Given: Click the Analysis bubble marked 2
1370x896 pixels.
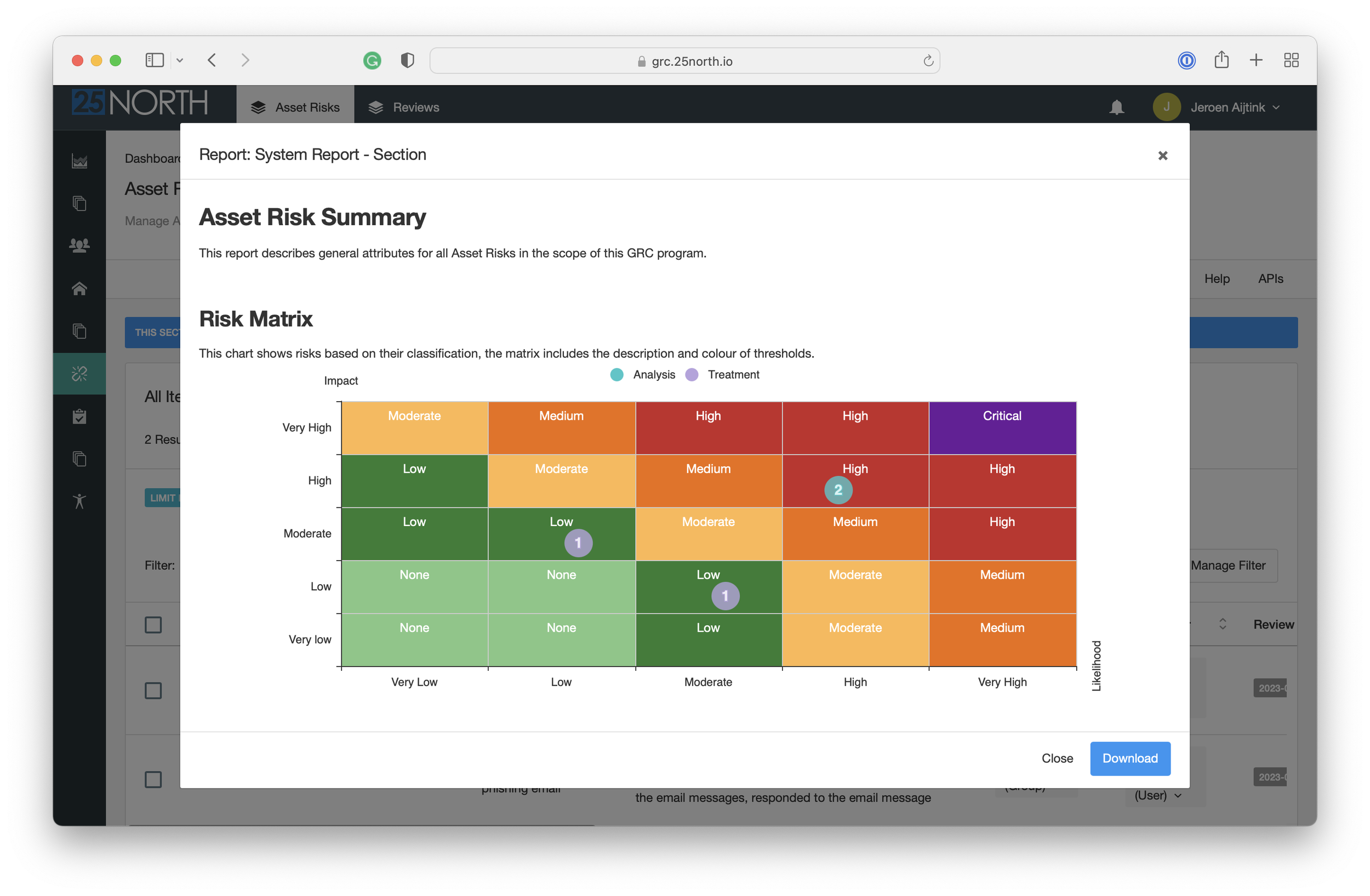Looking at the screenshot, I should [837, 490].
